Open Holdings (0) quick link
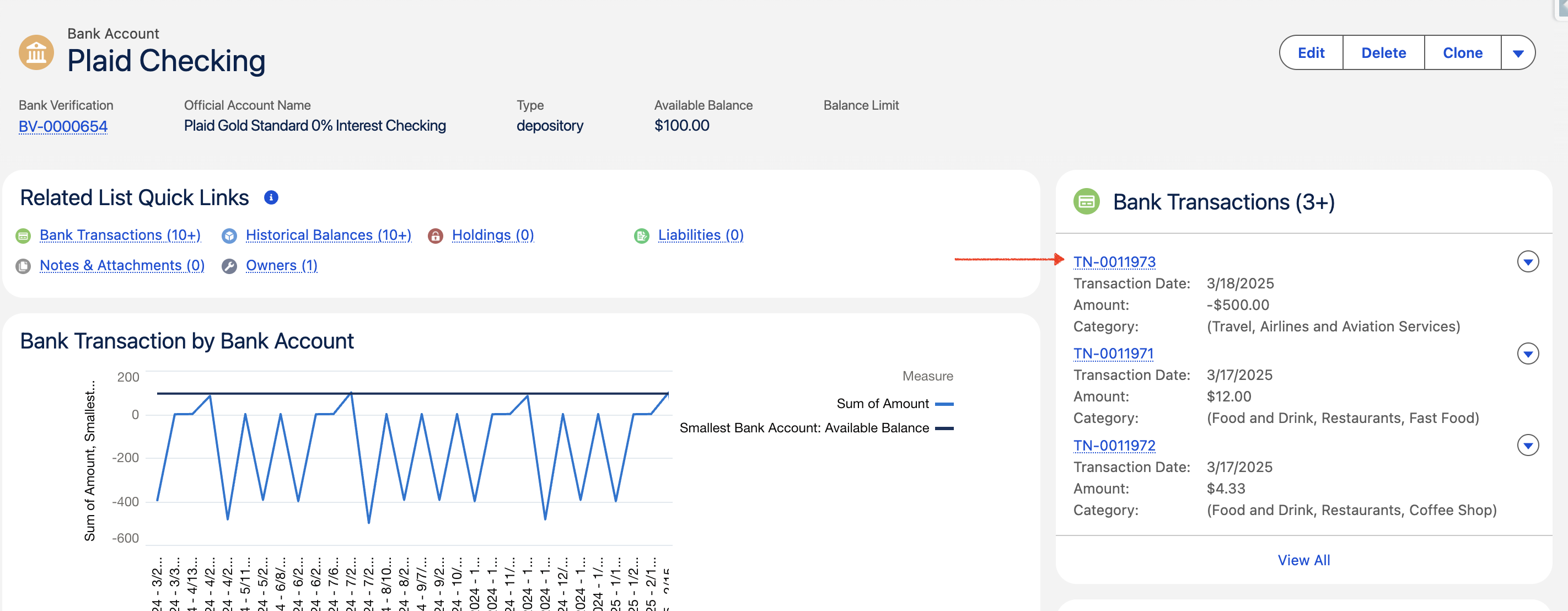The image size is (1568, 611). pos(493,235)
